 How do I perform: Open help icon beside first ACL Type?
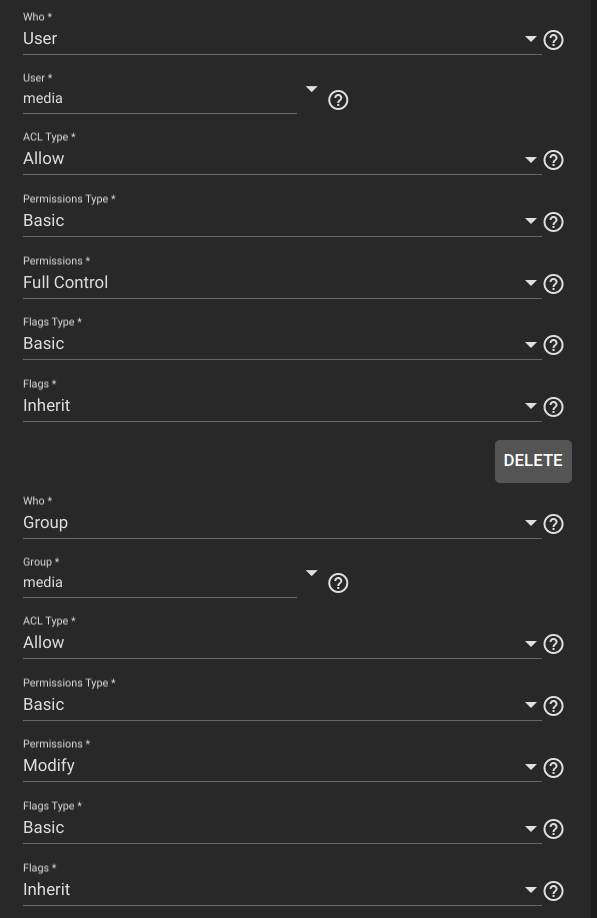pyautogui.click(x=553, y=160)
